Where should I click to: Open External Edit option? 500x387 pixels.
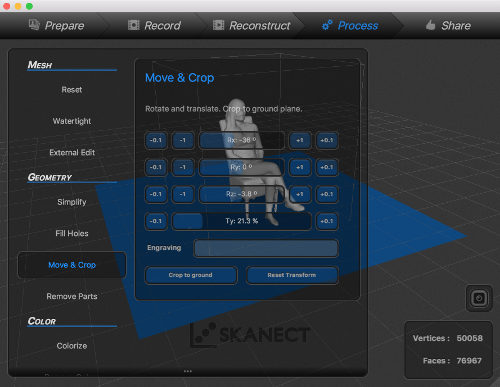pos(72,152)
